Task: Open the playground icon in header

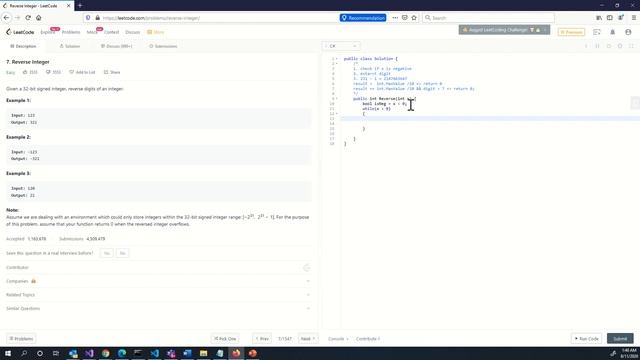Action: coord(597,32)
